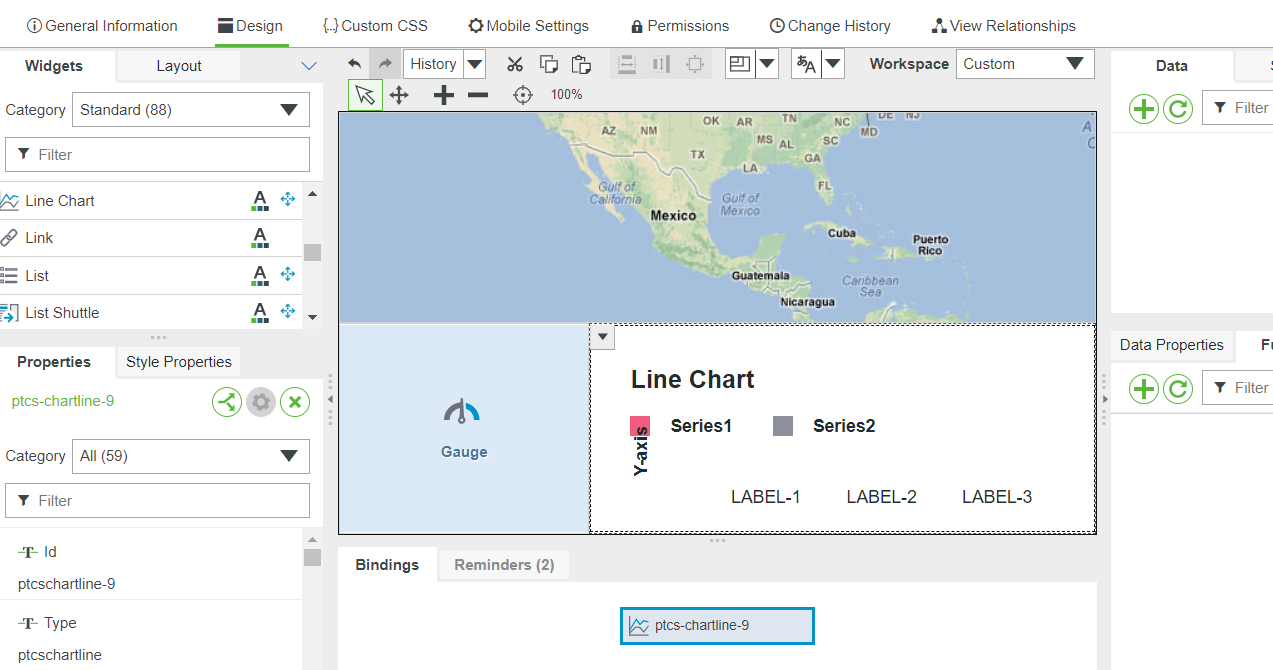Screen dimensions: 1273x670
Task: Open the View Relationships tab
Action: tap(1003, 26)
